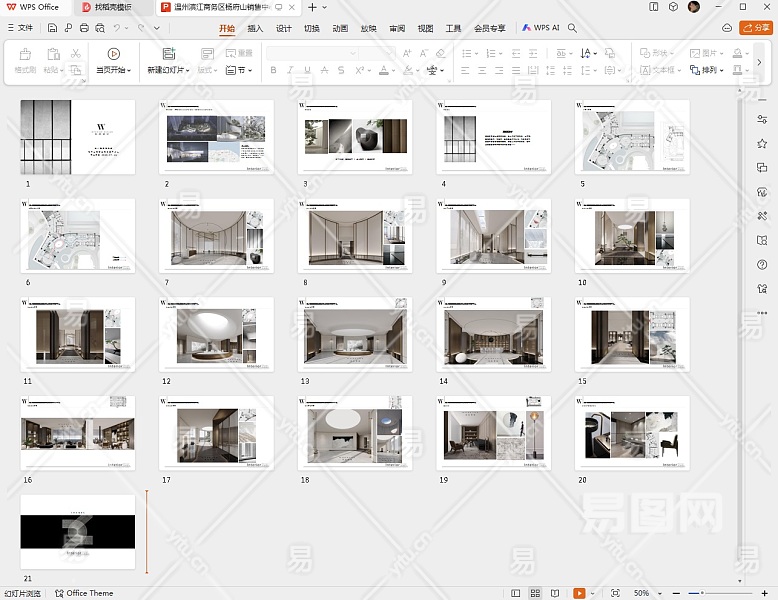The height and width of the screenshot is (600, 778).
Task: Click the orange 分享 share button
Action: 755,28
